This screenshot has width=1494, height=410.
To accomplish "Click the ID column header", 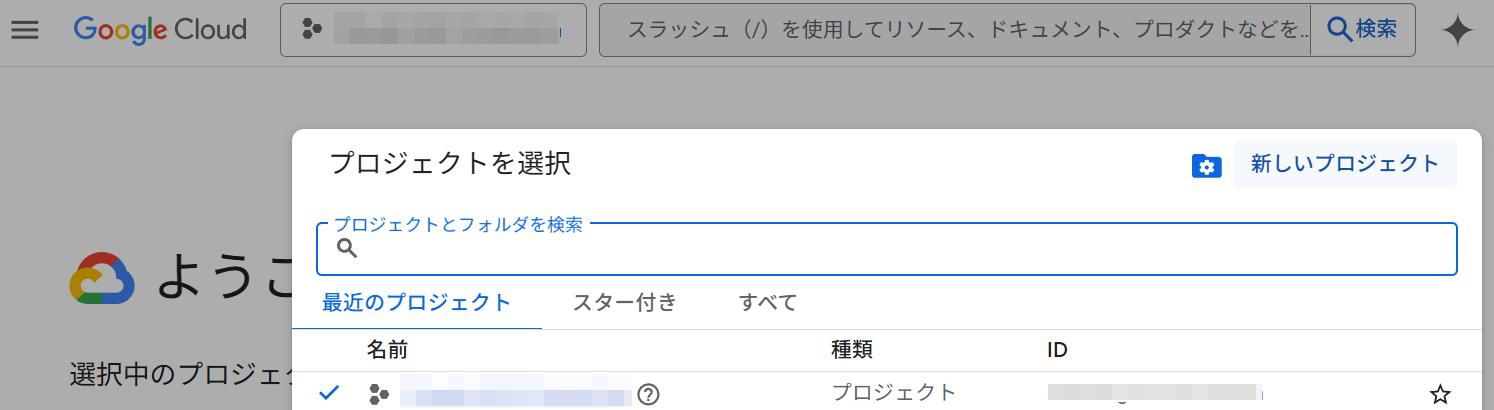I will tap(1057, 350).
